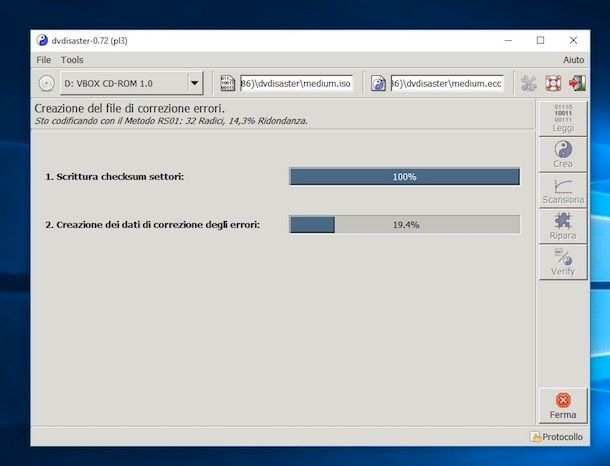
Task: Click the Leggi read button
Action: point(563,119)
